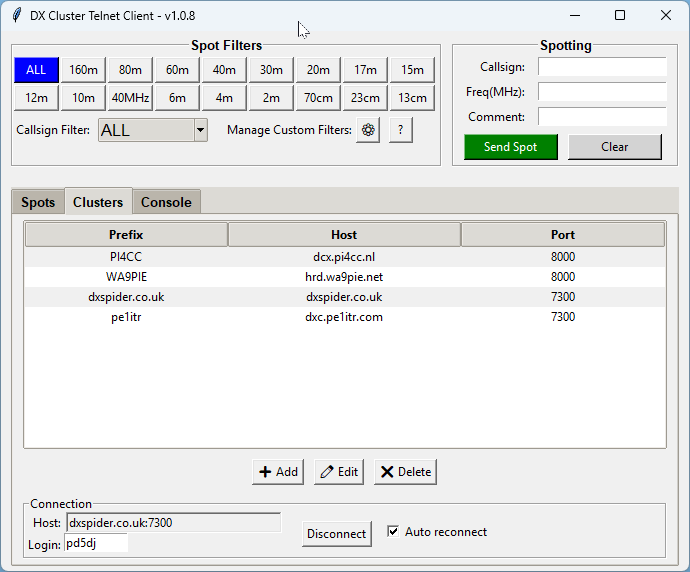Switch to the Console tab

pyautogui.click(x=166, y=202)
